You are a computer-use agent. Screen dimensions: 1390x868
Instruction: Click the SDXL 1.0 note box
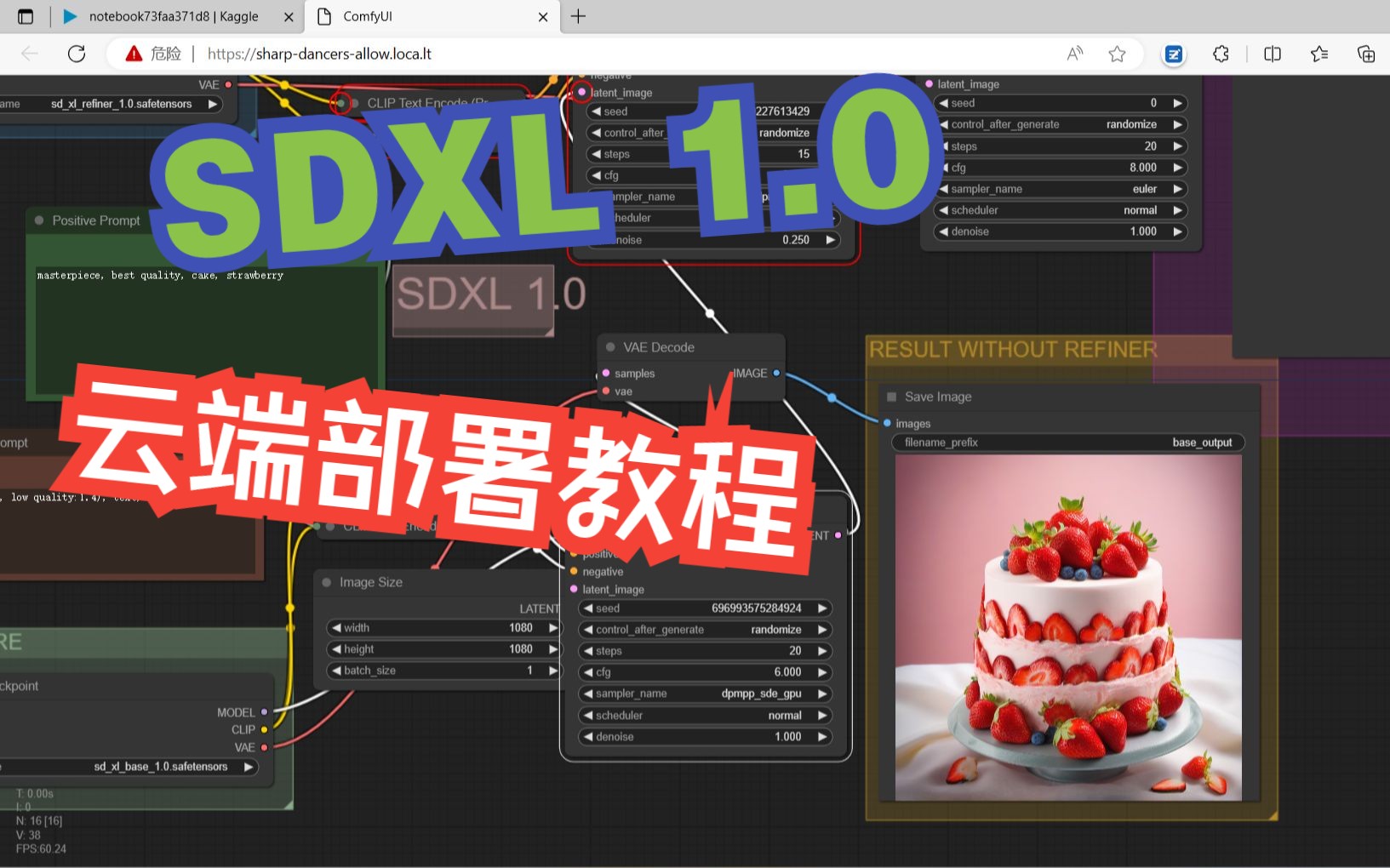pos(473,300)
